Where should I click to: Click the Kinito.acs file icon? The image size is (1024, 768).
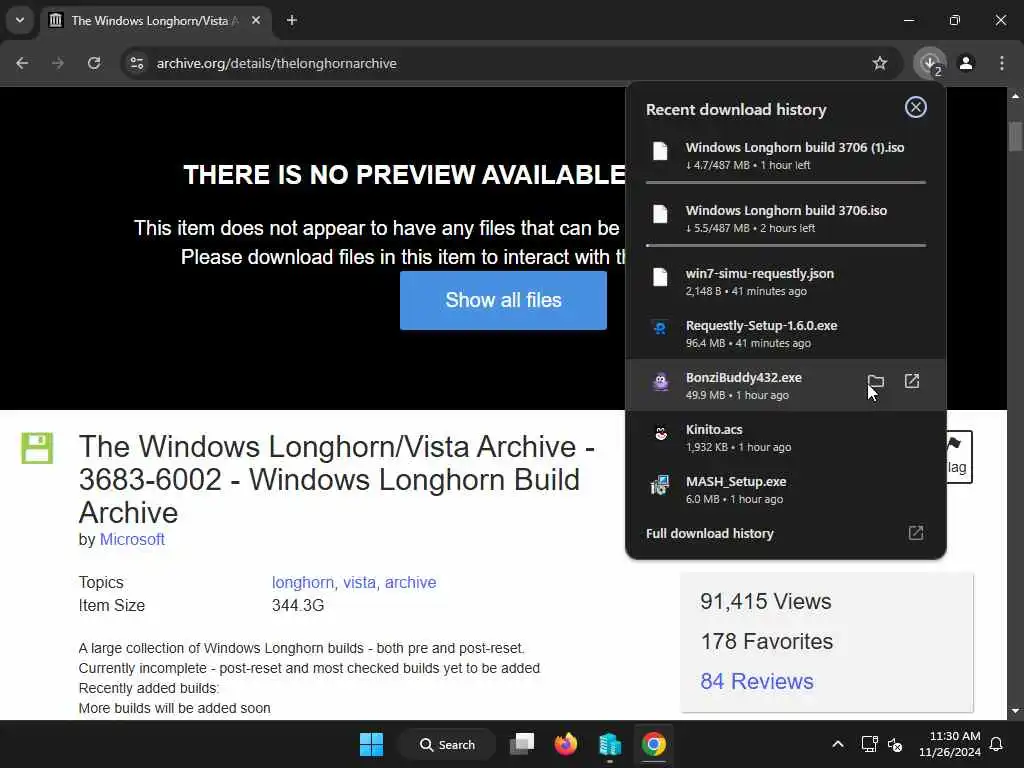[x=661, y=432]
